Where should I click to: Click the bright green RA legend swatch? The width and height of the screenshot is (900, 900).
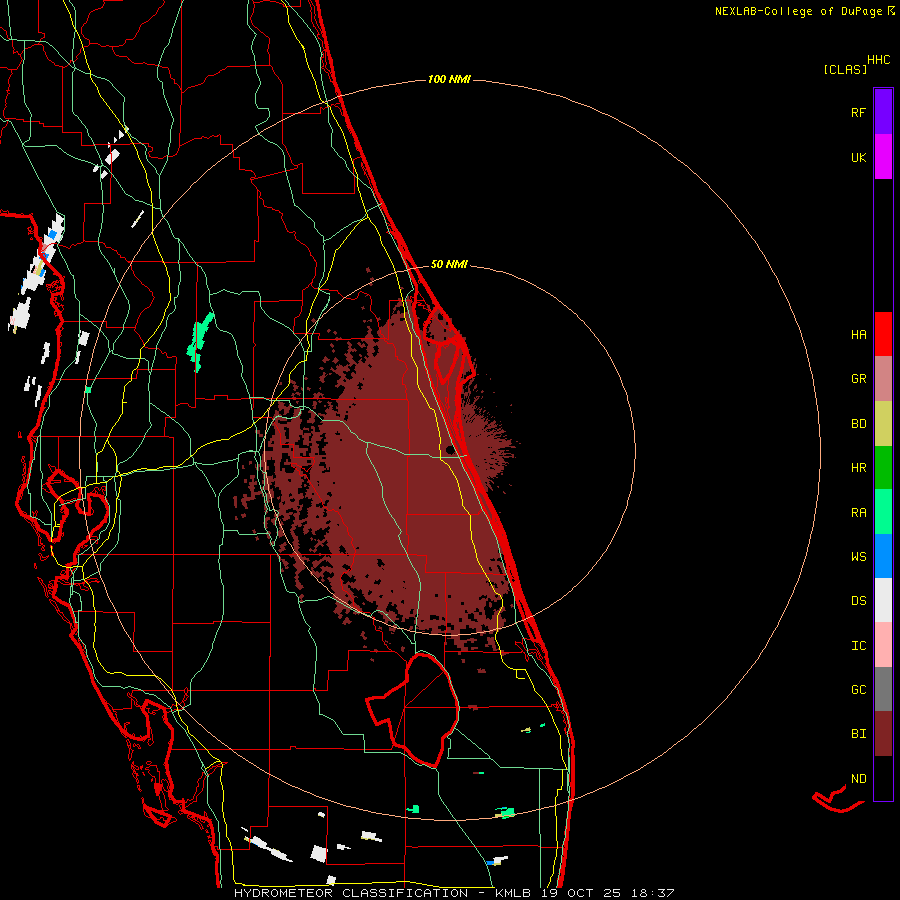click(x=883, y=512)
